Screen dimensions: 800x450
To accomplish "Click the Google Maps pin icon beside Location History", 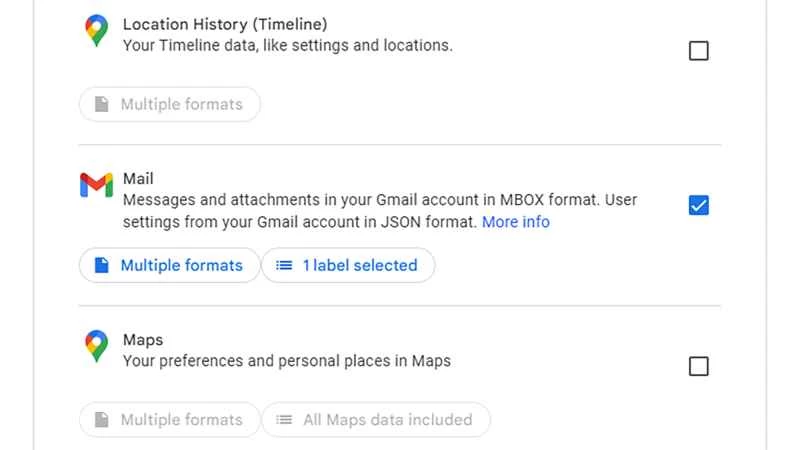I will (x=96, y=32).
